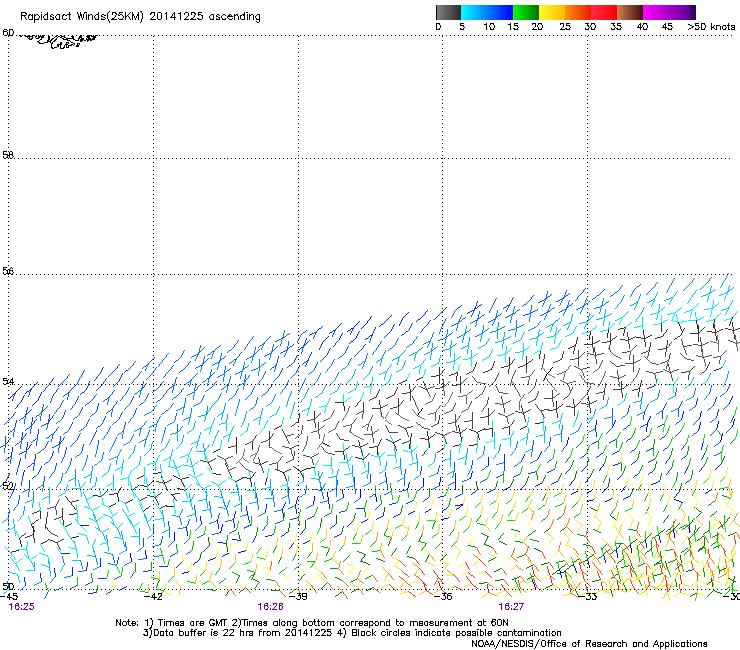Click the longitude label -42
Viewport: 740px width, 650px height.
tap(153, 597)
